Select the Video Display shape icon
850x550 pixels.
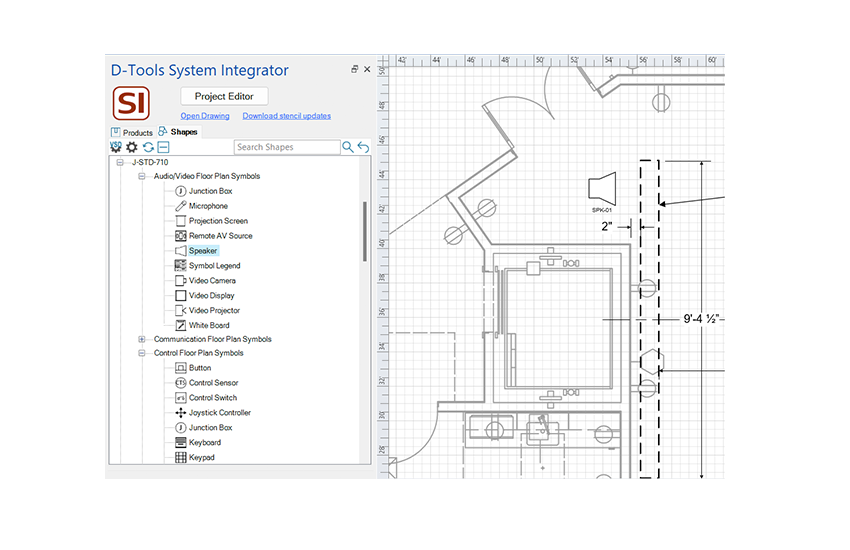click(181, 295)
